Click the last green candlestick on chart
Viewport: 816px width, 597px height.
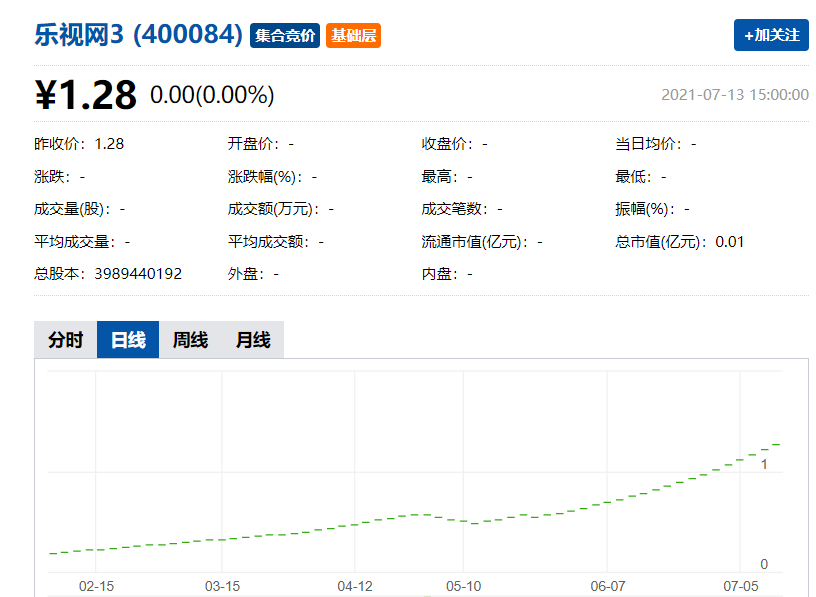[x=776, y=444]
